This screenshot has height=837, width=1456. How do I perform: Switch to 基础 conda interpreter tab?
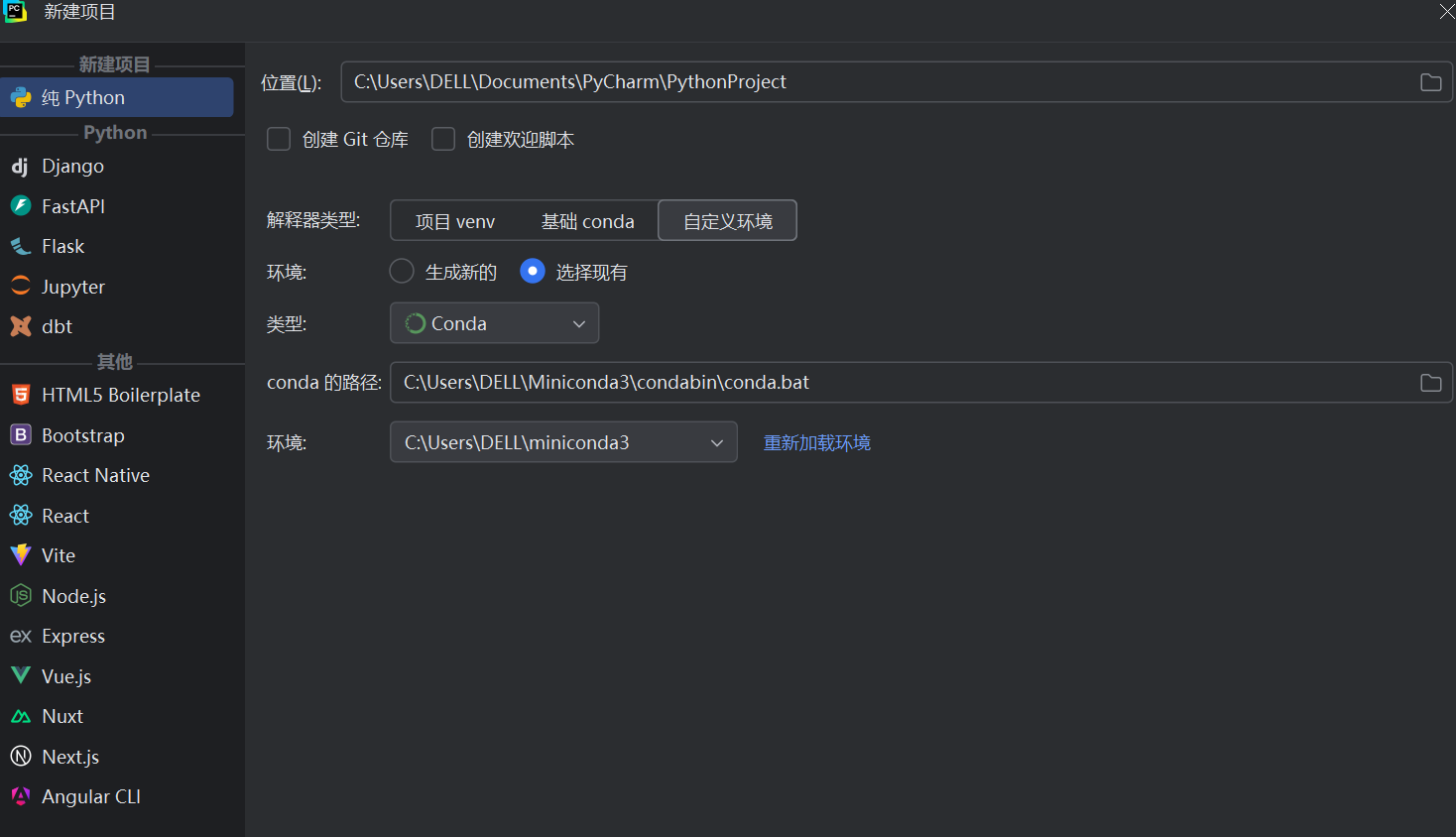pyautogui.click(x=588, y=221)
